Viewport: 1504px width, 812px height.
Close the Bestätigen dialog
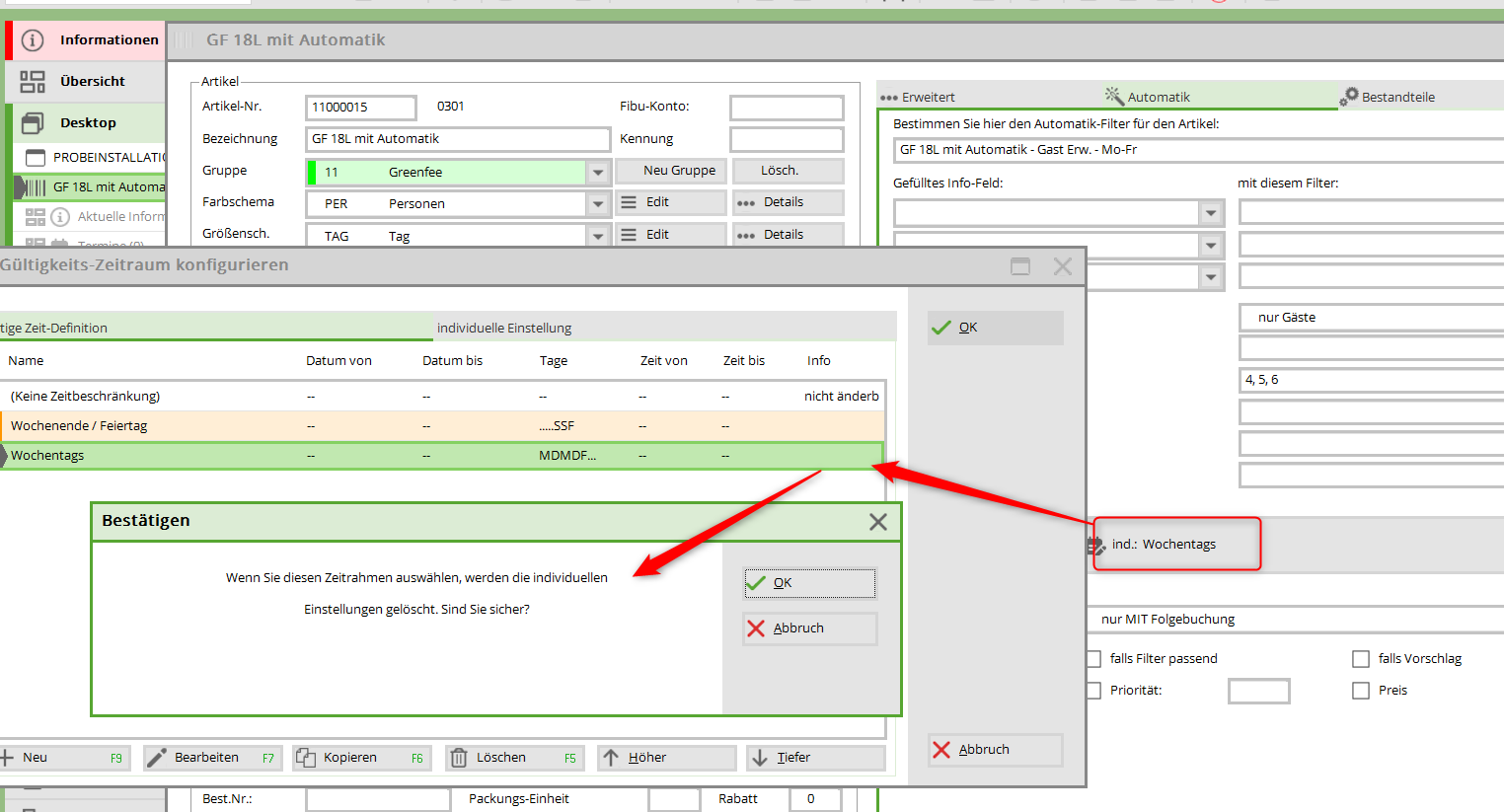click(x=878, y=522)
